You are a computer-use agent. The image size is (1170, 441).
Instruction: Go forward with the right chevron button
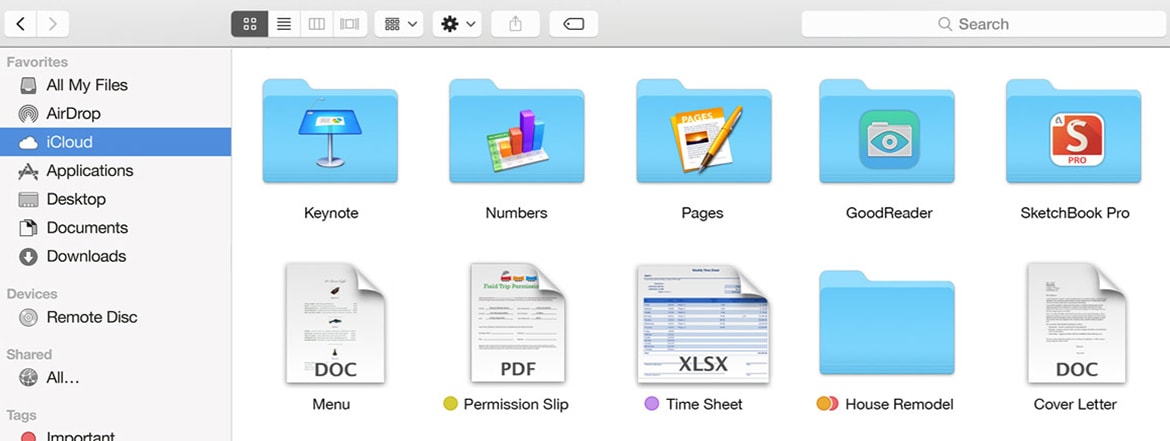coord(53,24)
